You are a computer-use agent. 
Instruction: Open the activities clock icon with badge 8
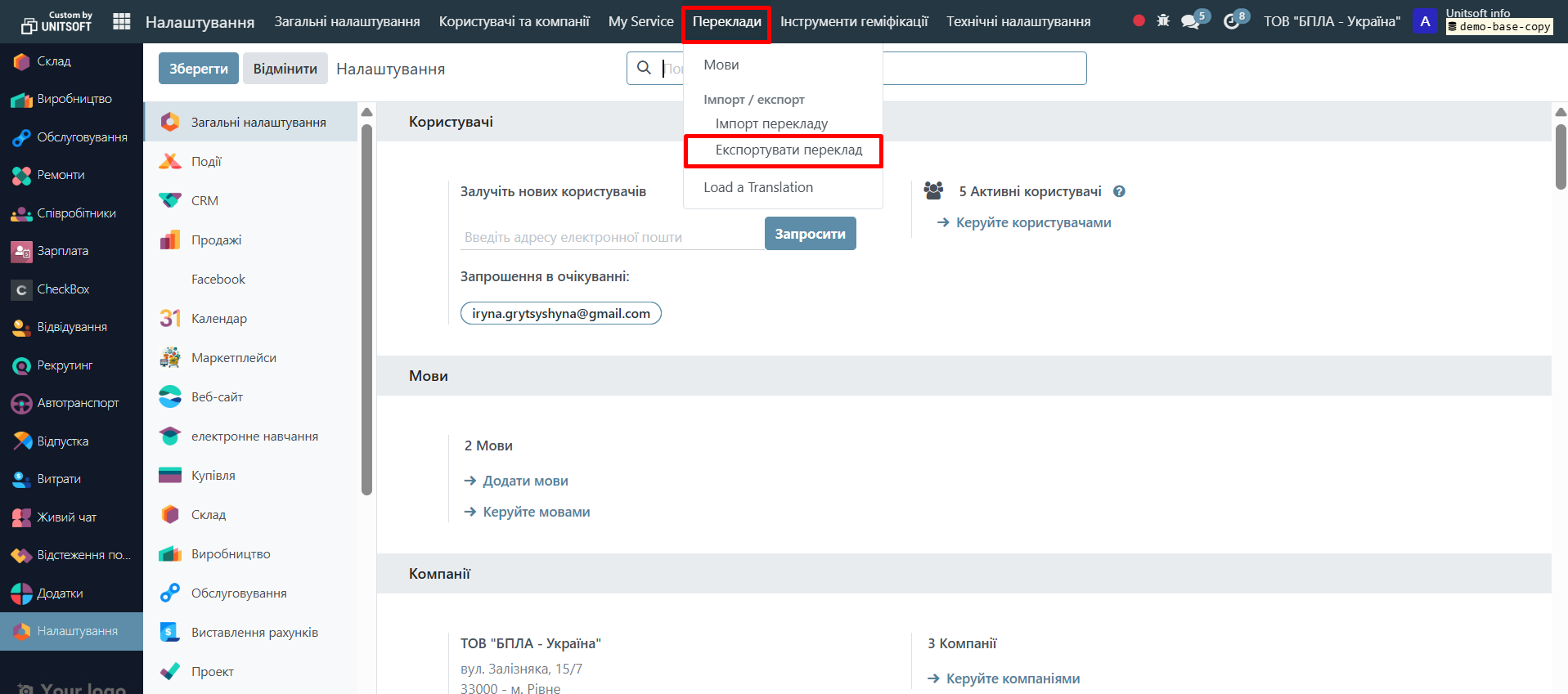click(1232, 21)
